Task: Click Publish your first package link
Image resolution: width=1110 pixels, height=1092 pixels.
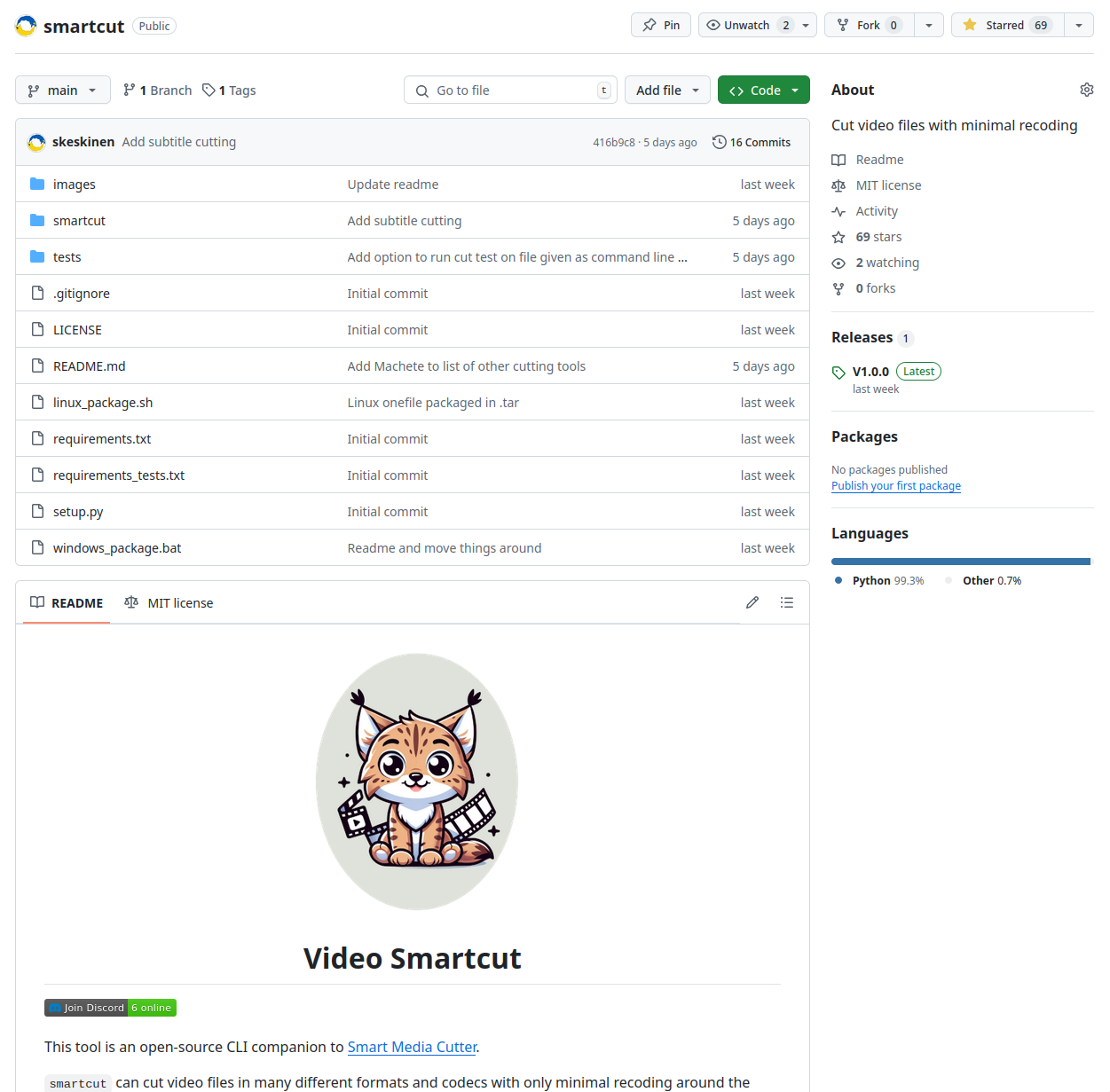Action: [x=895, y=486]
